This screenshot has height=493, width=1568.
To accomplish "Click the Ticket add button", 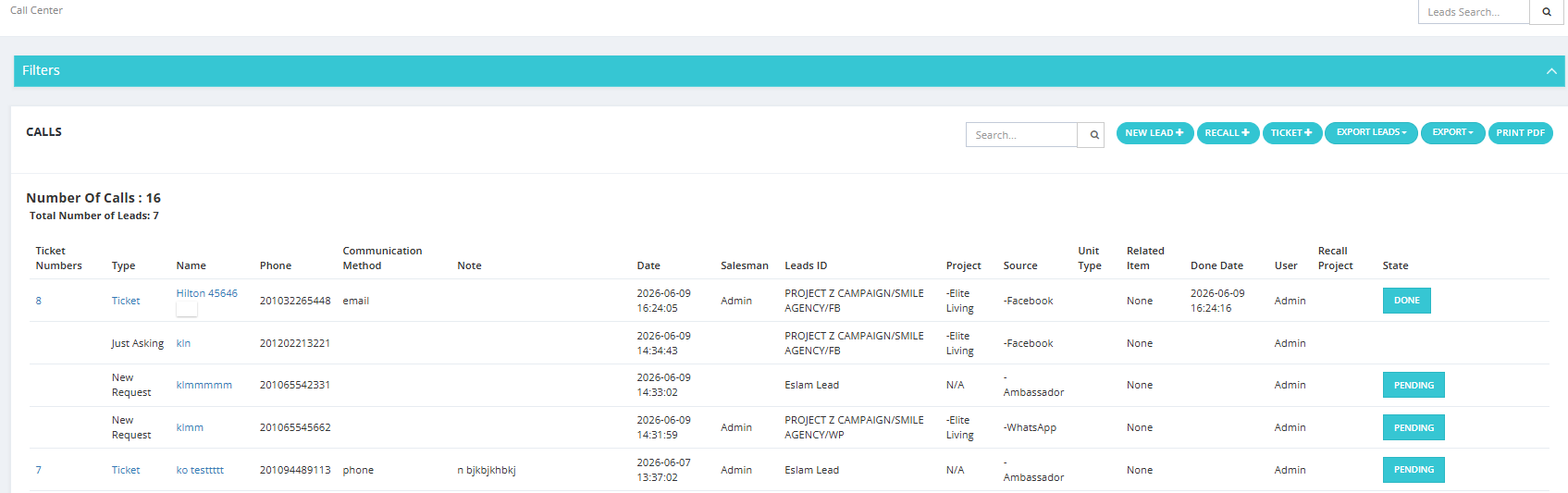I will [x=1291, y=133].
